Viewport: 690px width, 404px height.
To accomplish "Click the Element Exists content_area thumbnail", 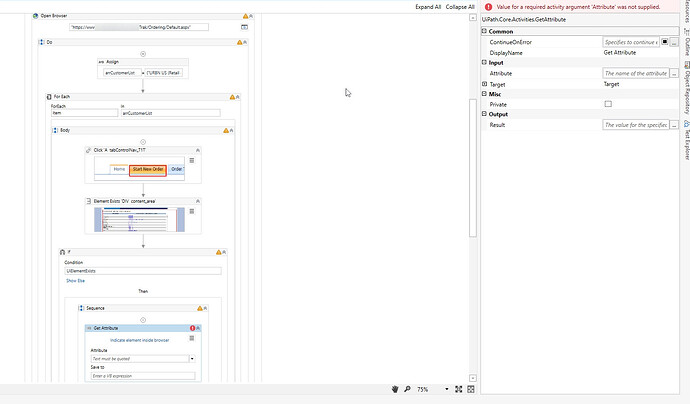I will [x=139, y=220].
